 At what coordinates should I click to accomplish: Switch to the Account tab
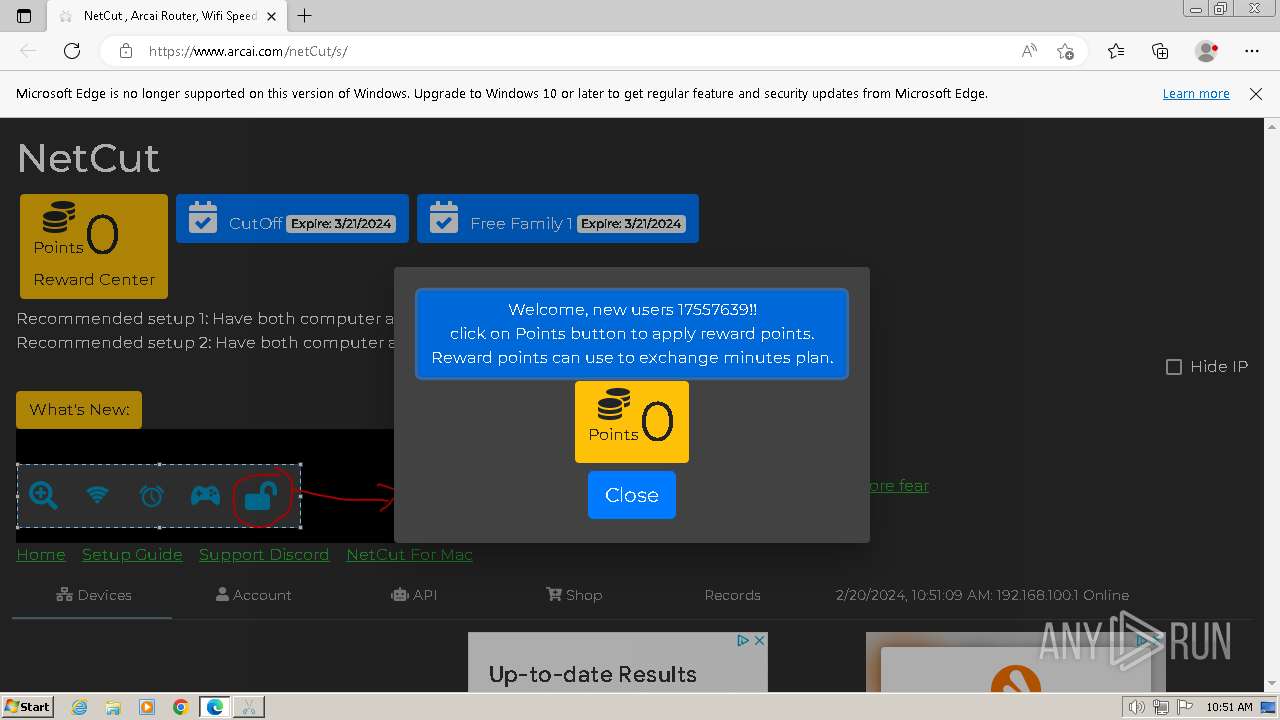point(254,595)
